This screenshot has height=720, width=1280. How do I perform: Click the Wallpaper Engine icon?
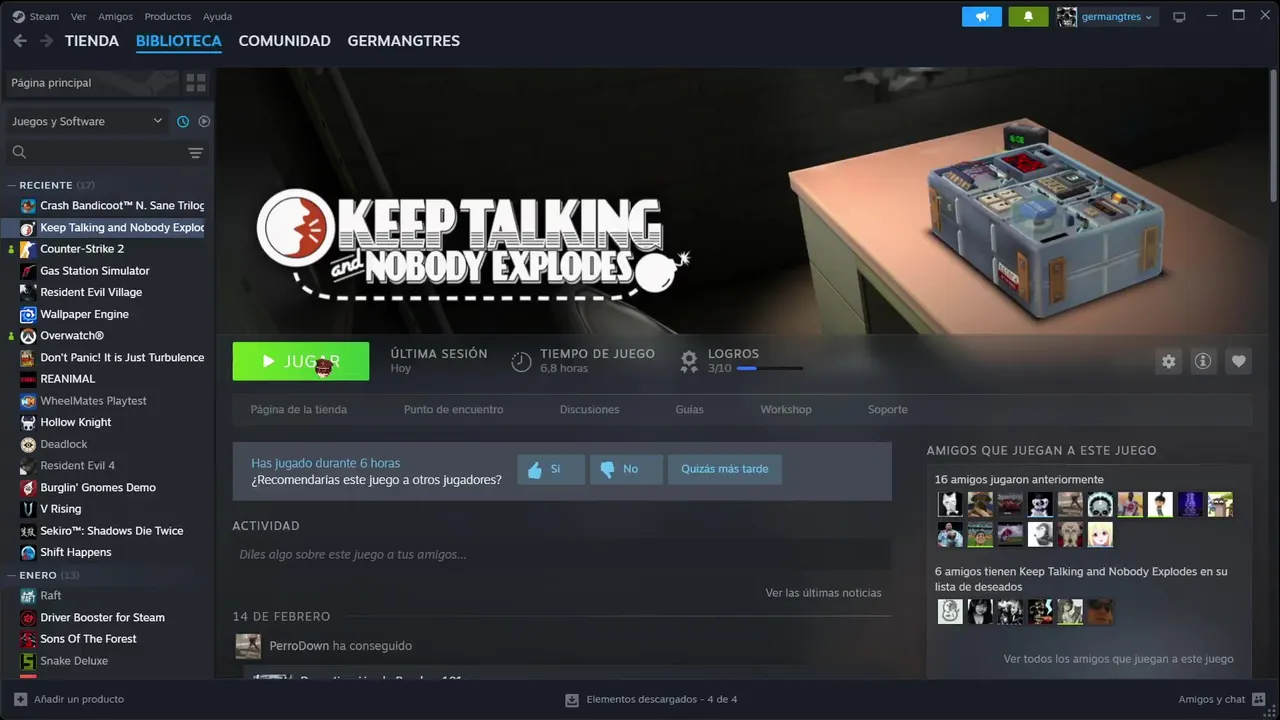28,314
